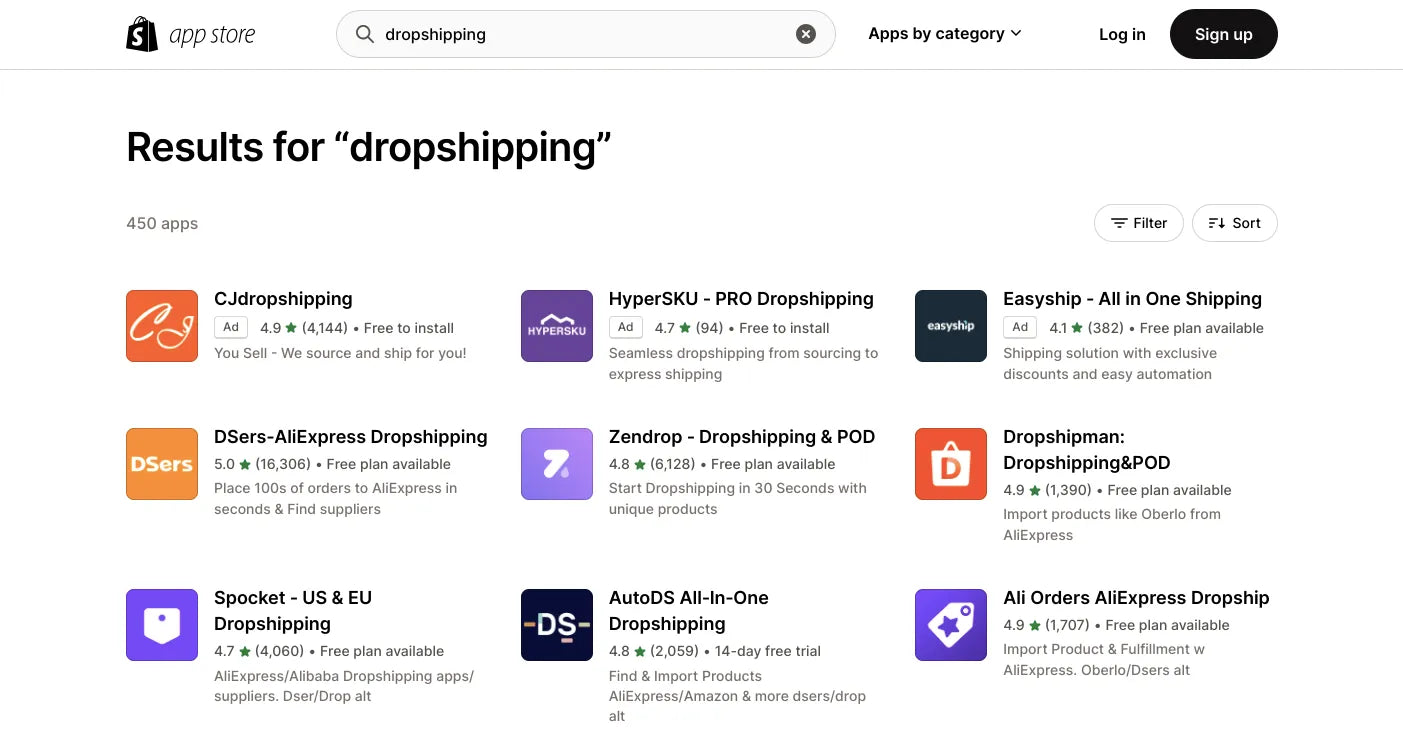
Task: Click the AutoDS app icon
Action: (556, 624)
